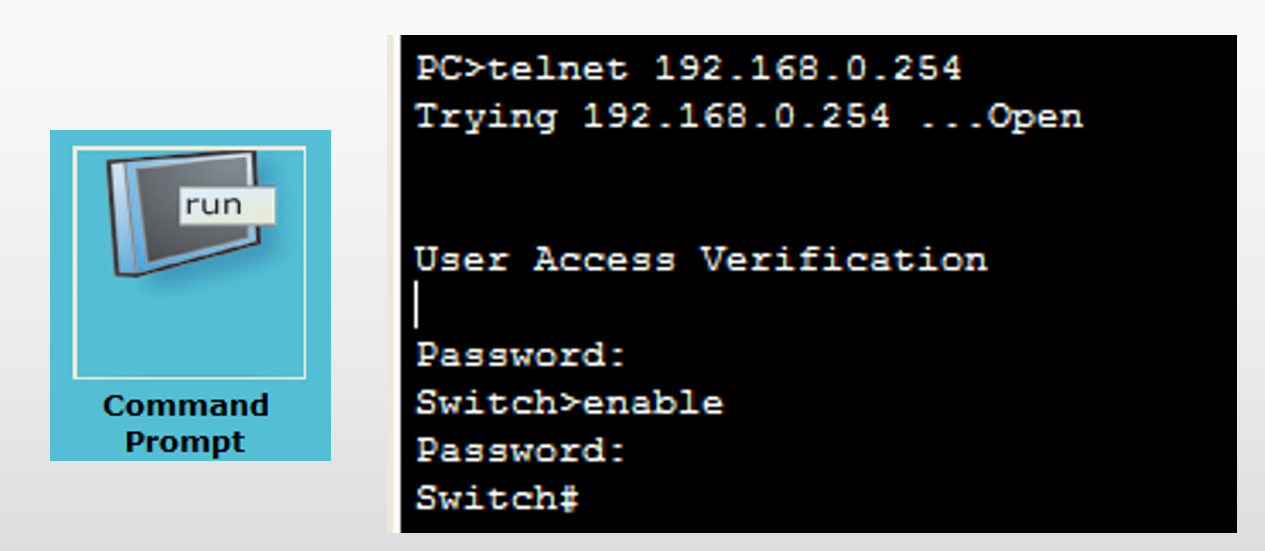This screenshot has width=1265, height=551.
Task: Click the "run" tag on the icon
Action: pyautogui.click(x=214, y=204)
